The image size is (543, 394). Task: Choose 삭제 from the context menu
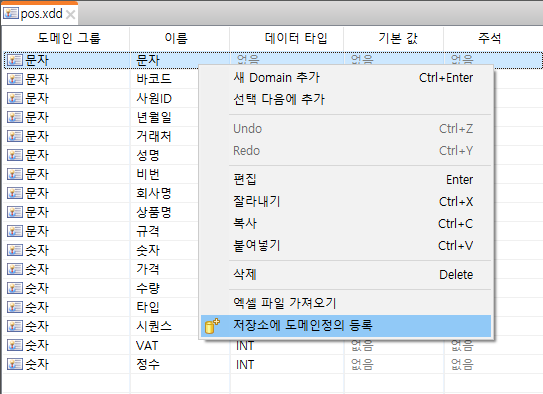pos(346,275)
